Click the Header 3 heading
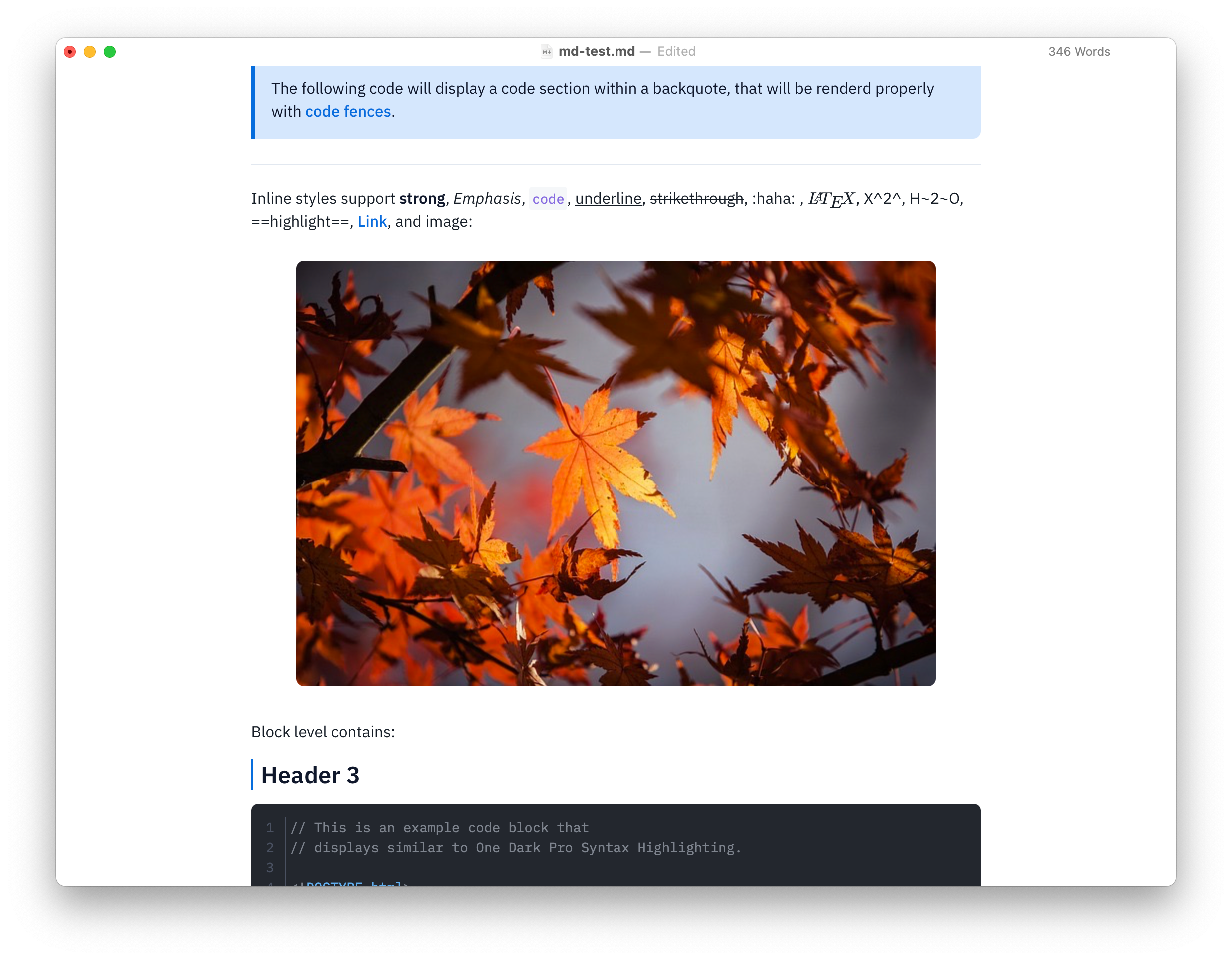 point(310,775)
